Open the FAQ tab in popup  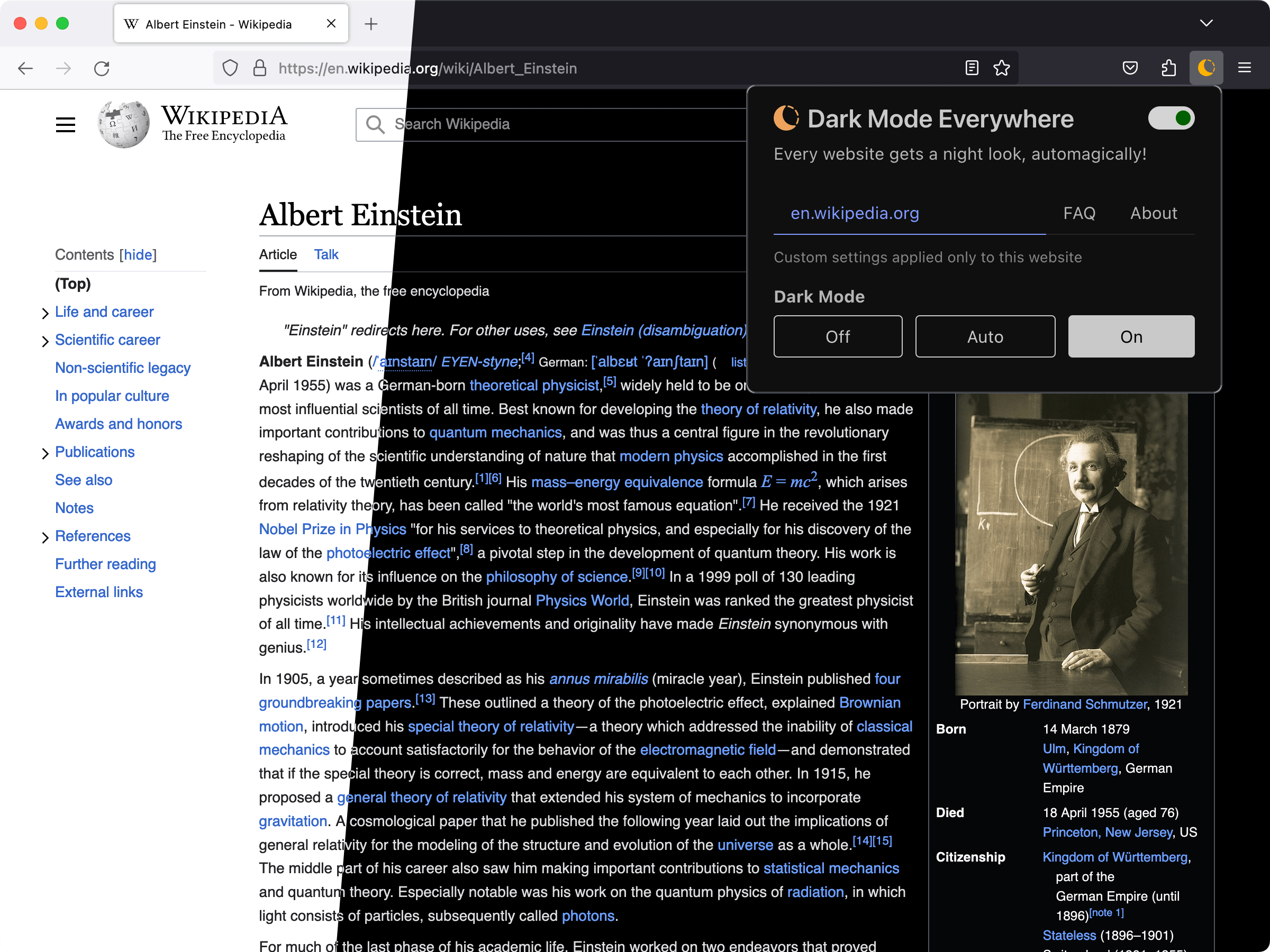[1079, 213]
